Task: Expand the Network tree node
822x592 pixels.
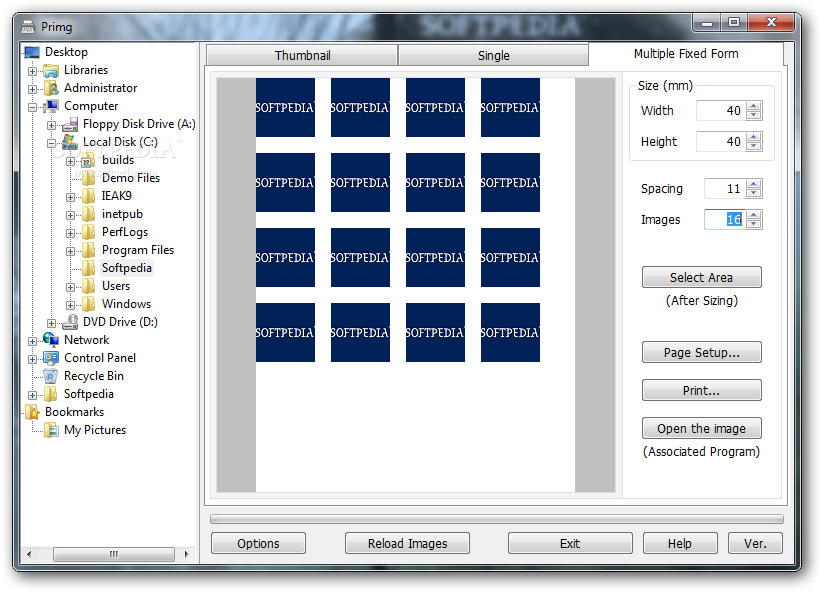Action: click(x=33, y=341)
